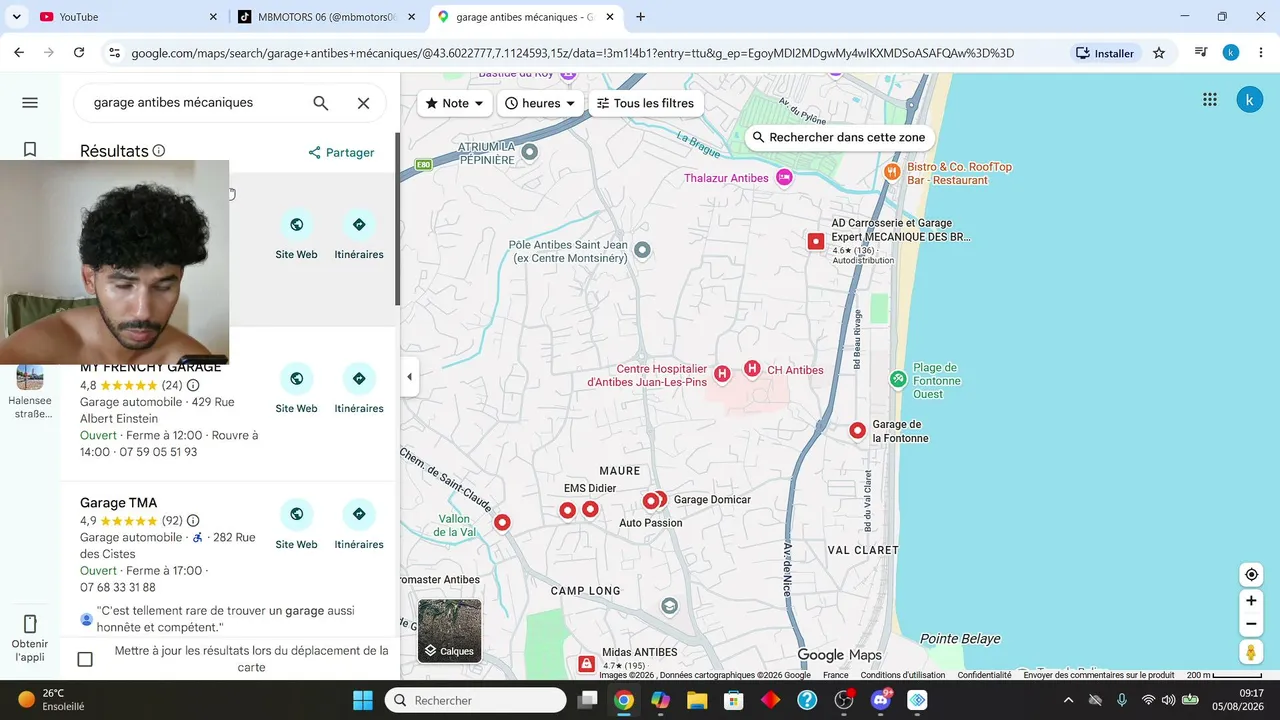Select the CH Antibes hospital pin
Screen dimensions: 1280x720
[x=752, y=369]
